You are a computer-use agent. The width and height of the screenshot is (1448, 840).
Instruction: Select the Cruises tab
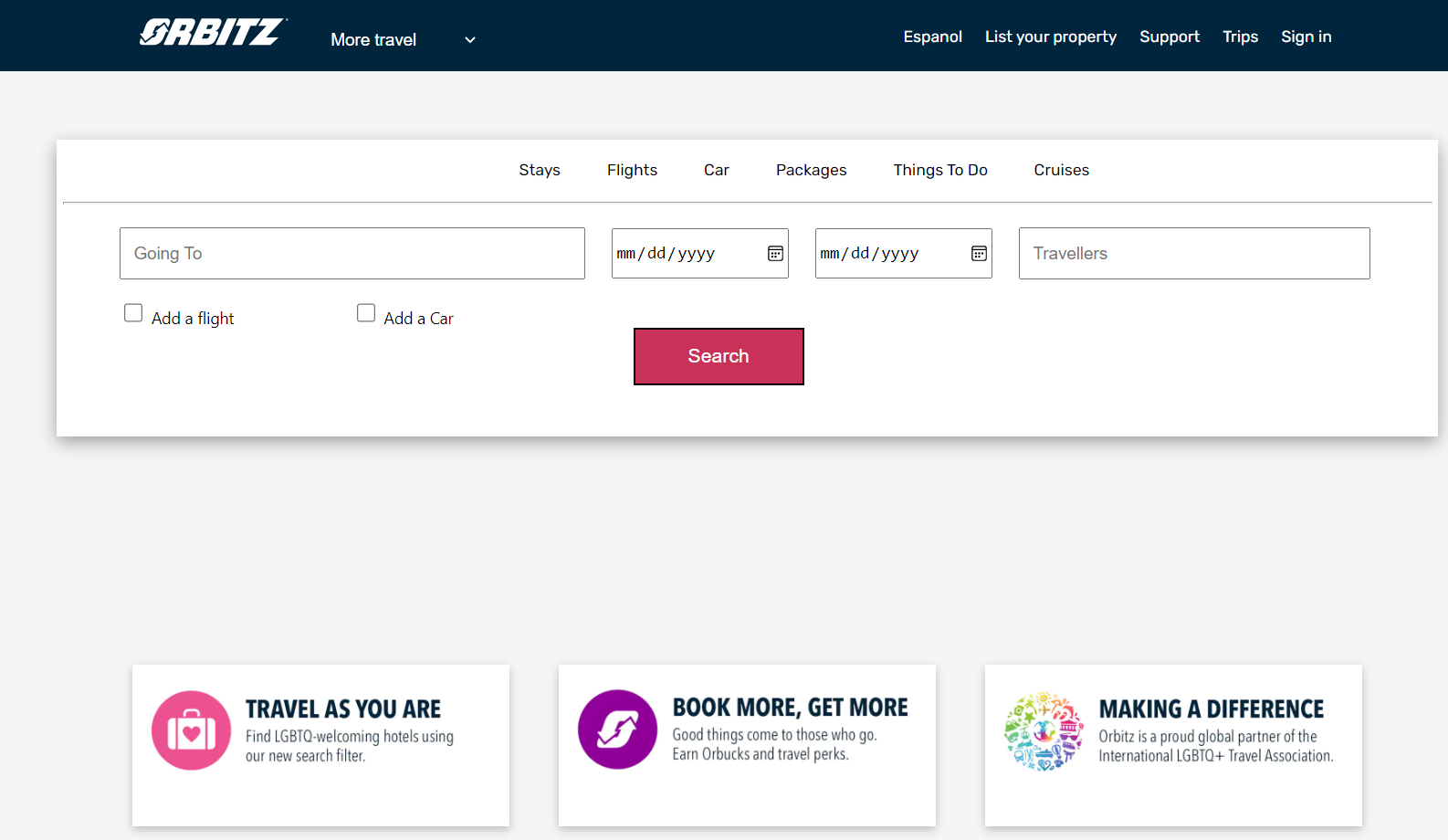click(x=1061, y=170)
